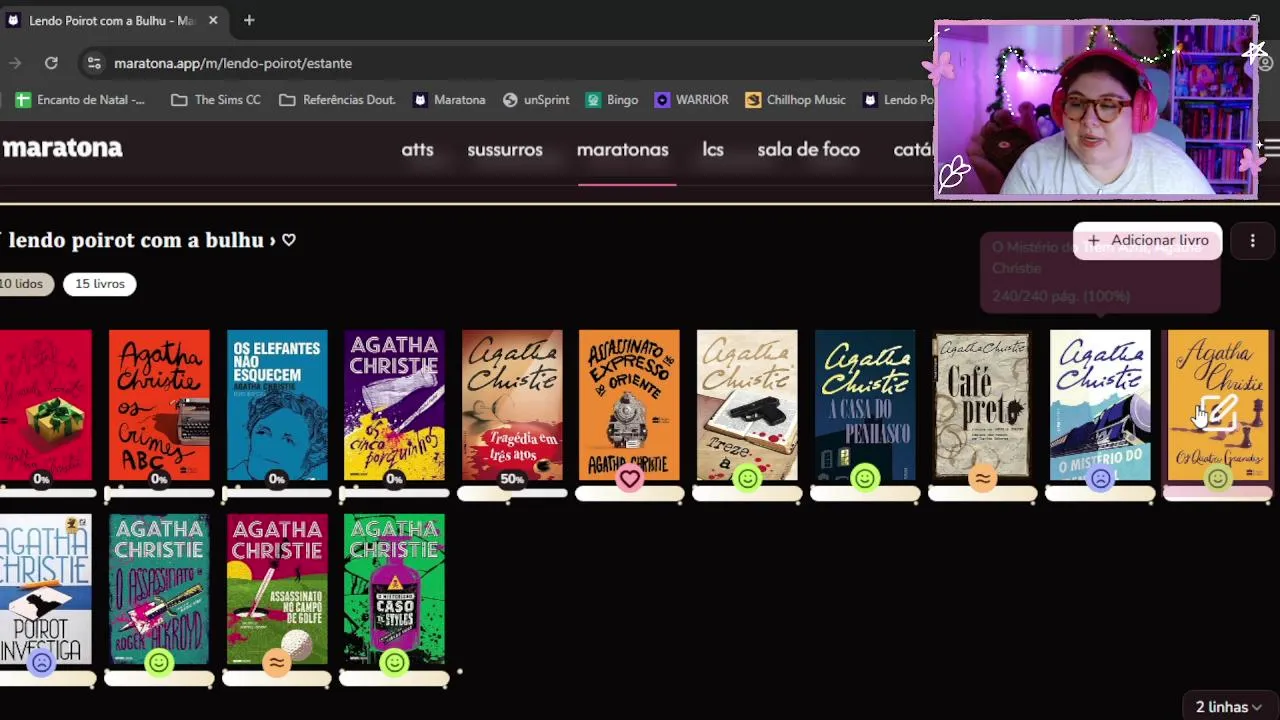
Task: Open the WARRIOR bookmark
Action: pyautogui.click(x=691, y=100)
